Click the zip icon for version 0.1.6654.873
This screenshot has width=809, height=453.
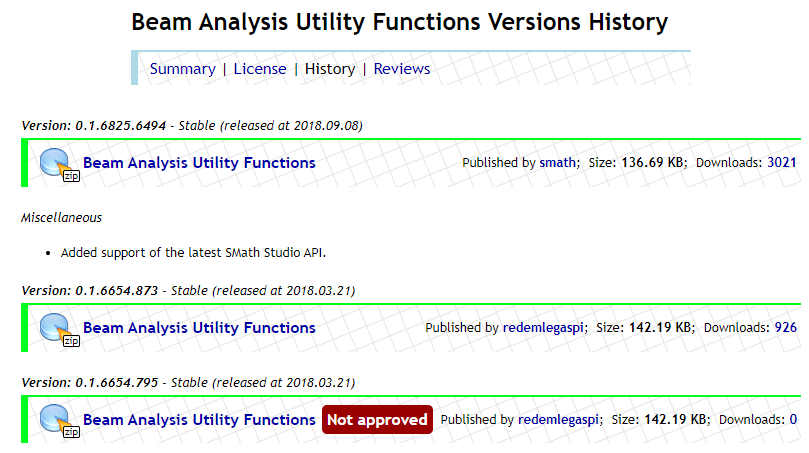pos(58,329)
